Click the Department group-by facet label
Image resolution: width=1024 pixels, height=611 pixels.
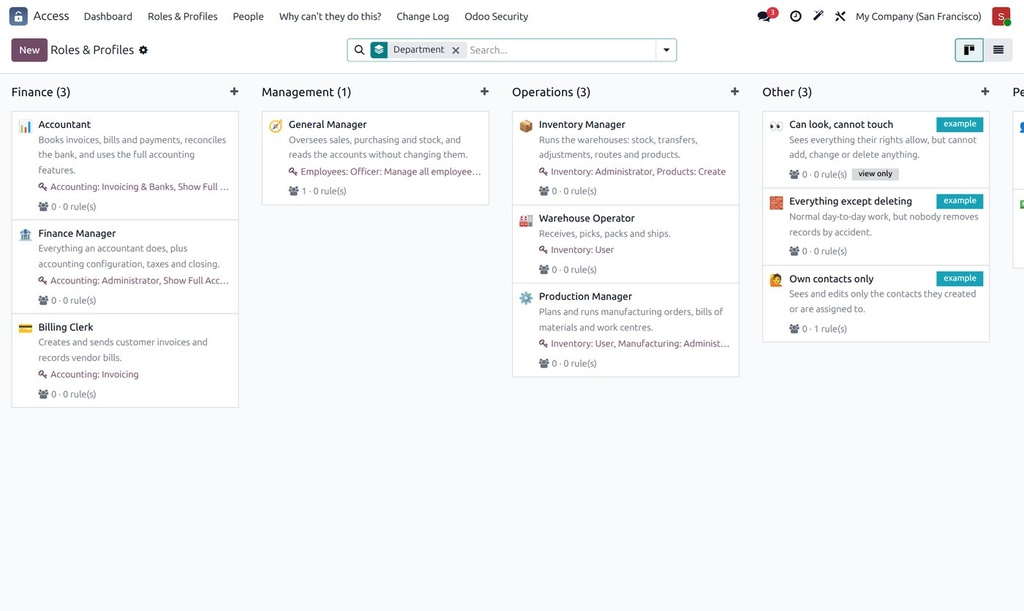[x=419, y=50]
